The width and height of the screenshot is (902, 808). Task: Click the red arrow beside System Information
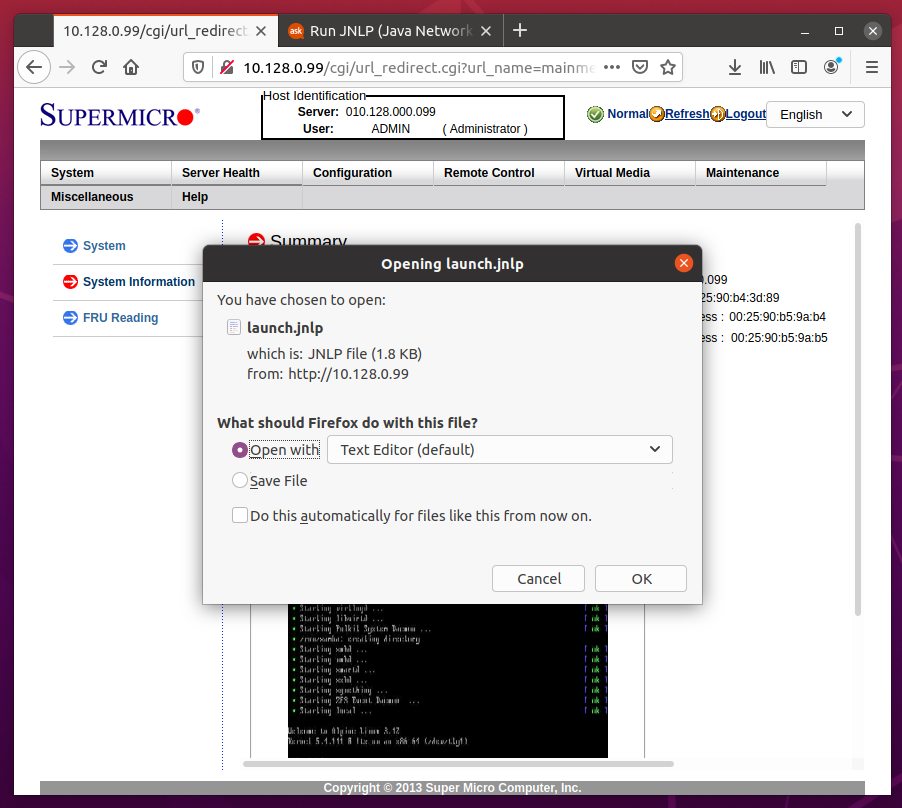pos(70,282)
